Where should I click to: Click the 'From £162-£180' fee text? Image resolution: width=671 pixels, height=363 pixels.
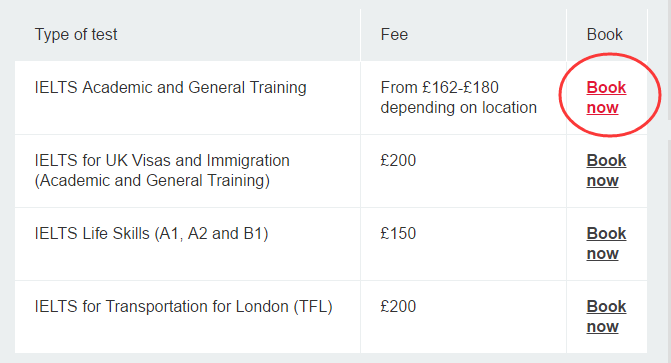coord(439,87)
